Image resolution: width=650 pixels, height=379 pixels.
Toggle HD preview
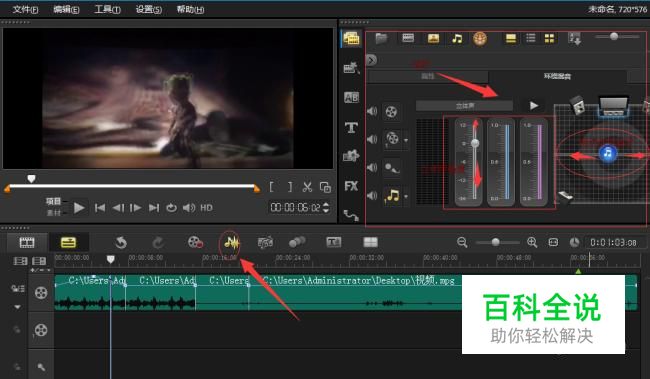click(206, 208)
